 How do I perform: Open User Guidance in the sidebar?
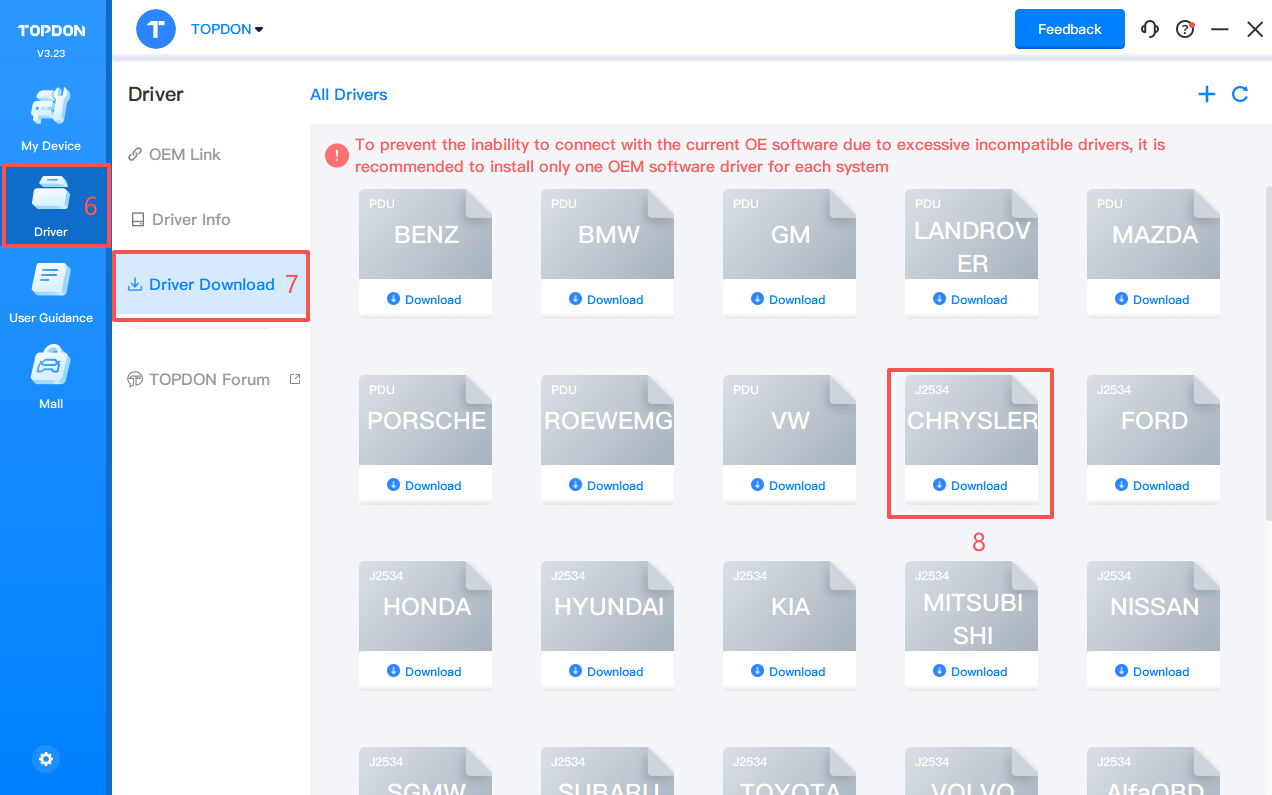[x=51, y=283]
